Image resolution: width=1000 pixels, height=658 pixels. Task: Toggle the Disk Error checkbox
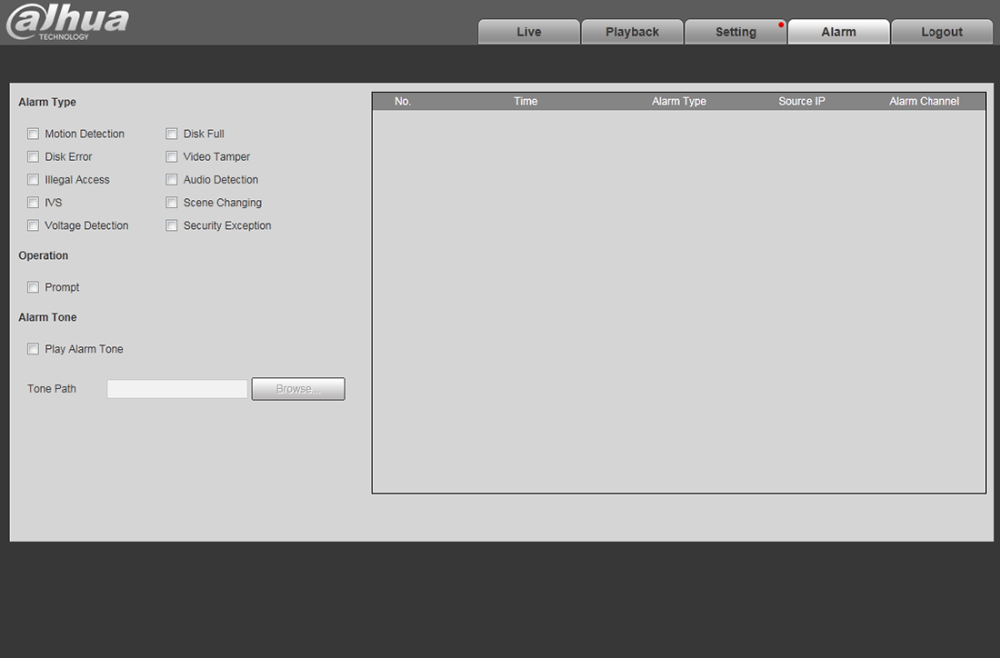pyautogui.click(x=33, y=157)
